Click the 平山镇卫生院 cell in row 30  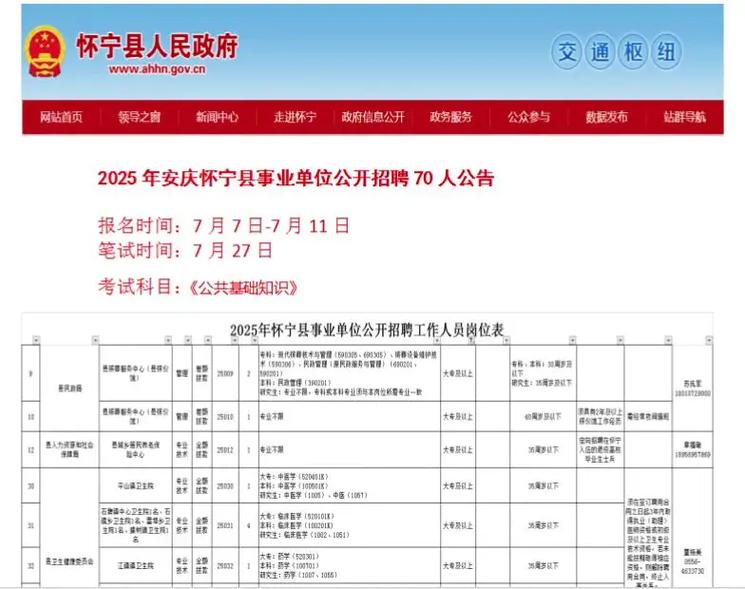click(x=135, y=486)
